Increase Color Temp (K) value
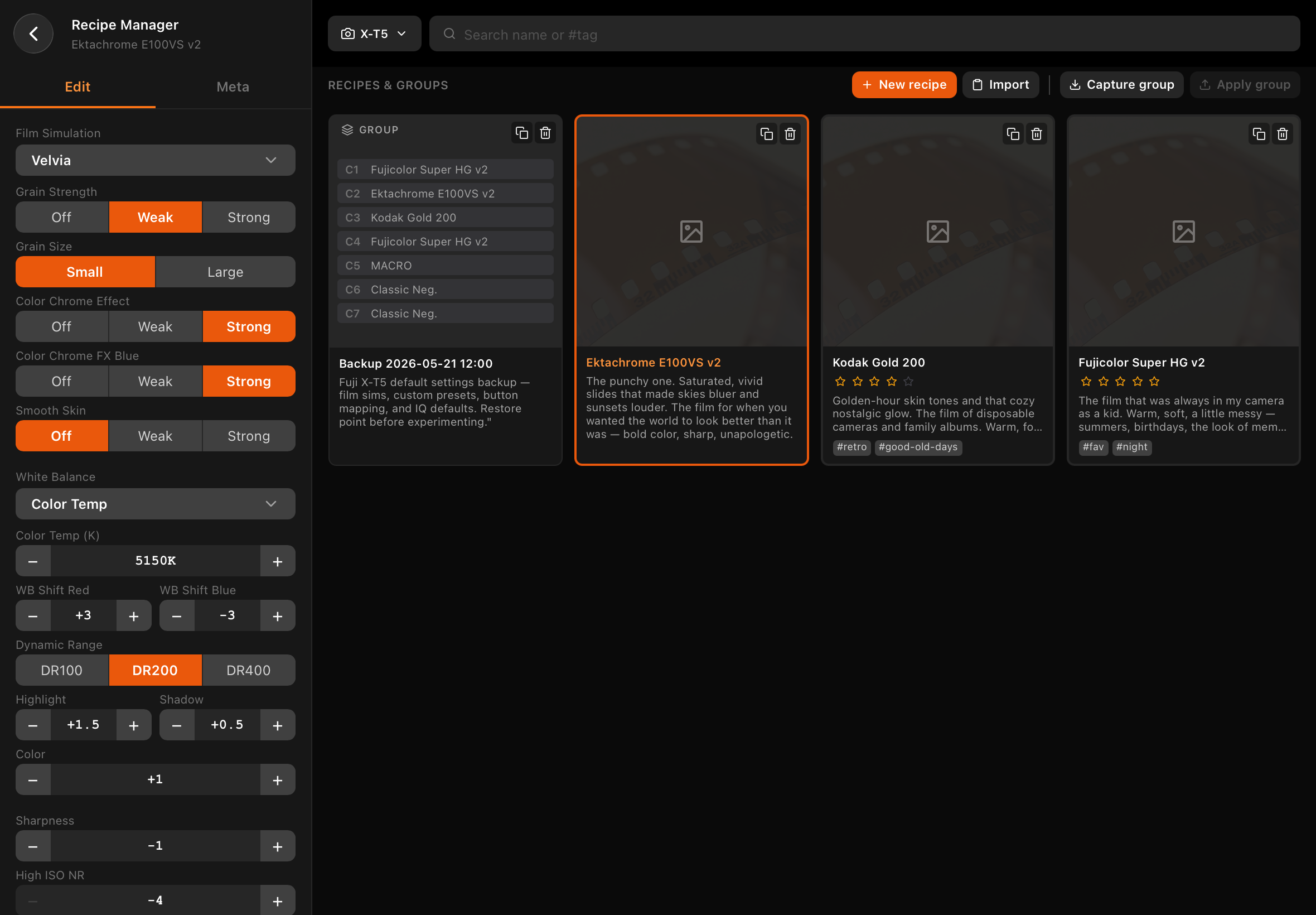 point(277,561)
